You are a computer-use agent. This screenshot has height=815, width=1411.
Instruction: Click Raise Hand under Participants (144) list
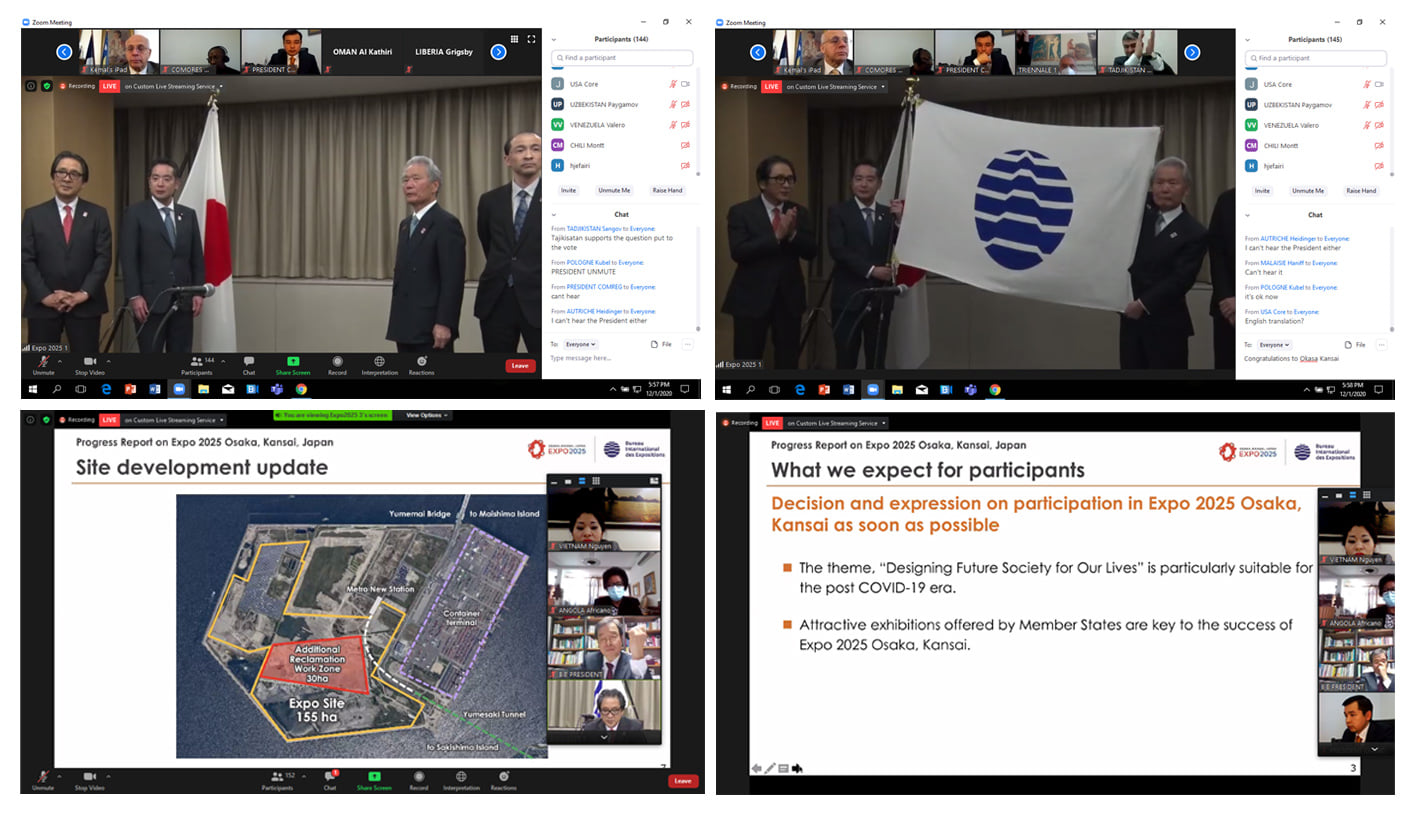point(667,190)
